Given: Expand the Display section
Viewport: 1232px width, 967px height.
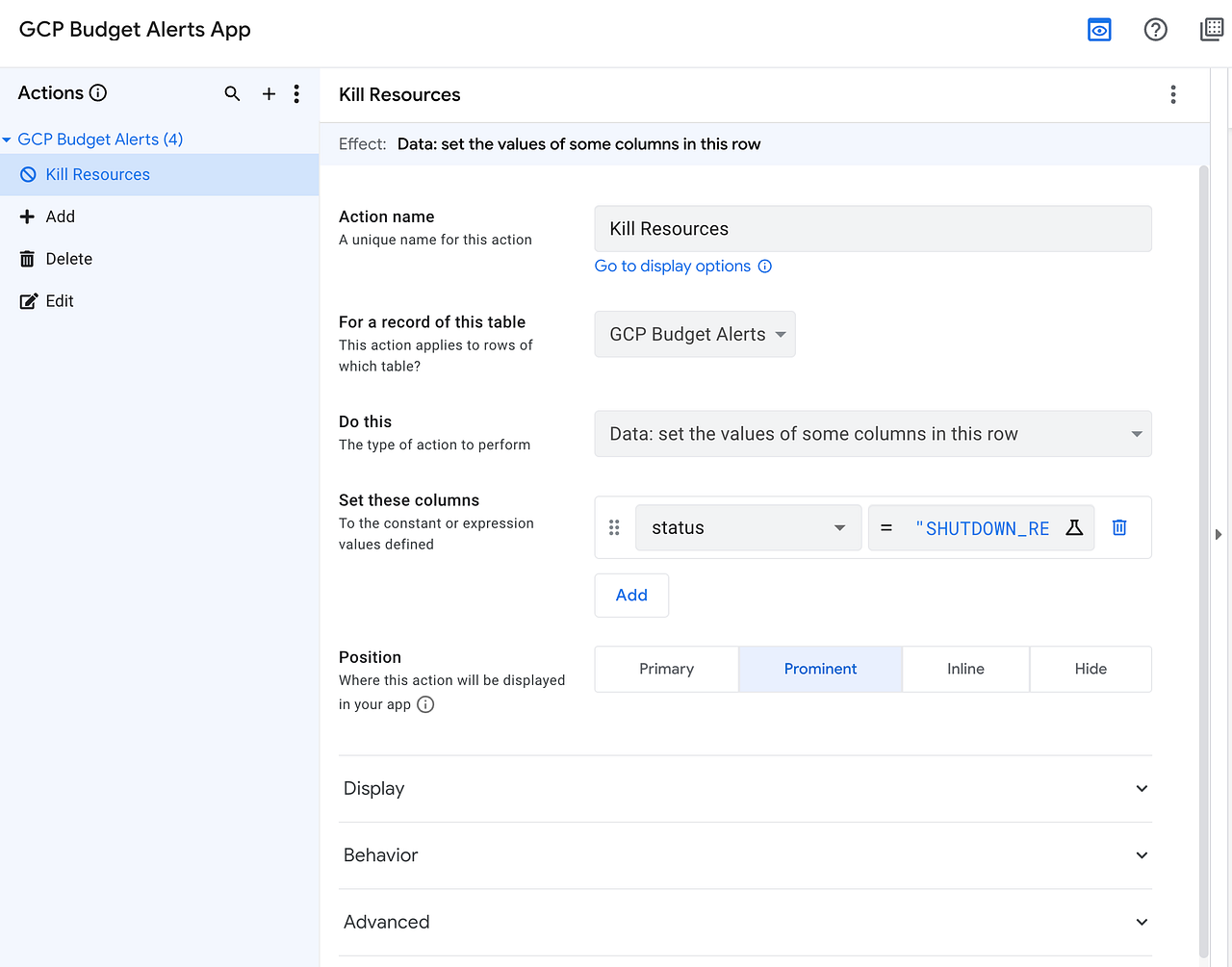Looking at the screenshot, I should 745,789.
